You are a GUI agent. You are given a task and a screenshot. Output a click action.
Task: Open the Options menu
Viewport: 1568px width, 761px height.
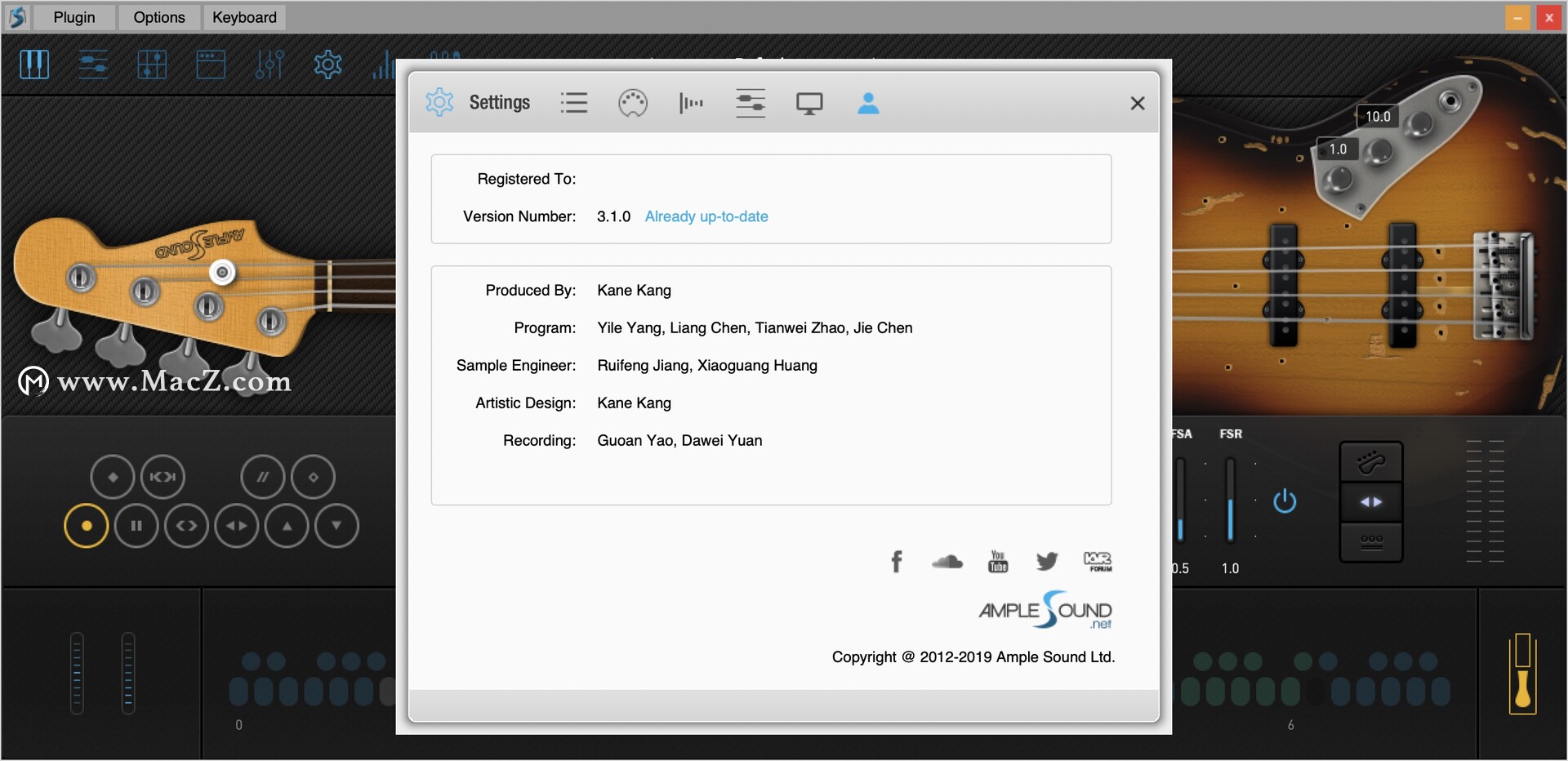[x=159, y=17]
